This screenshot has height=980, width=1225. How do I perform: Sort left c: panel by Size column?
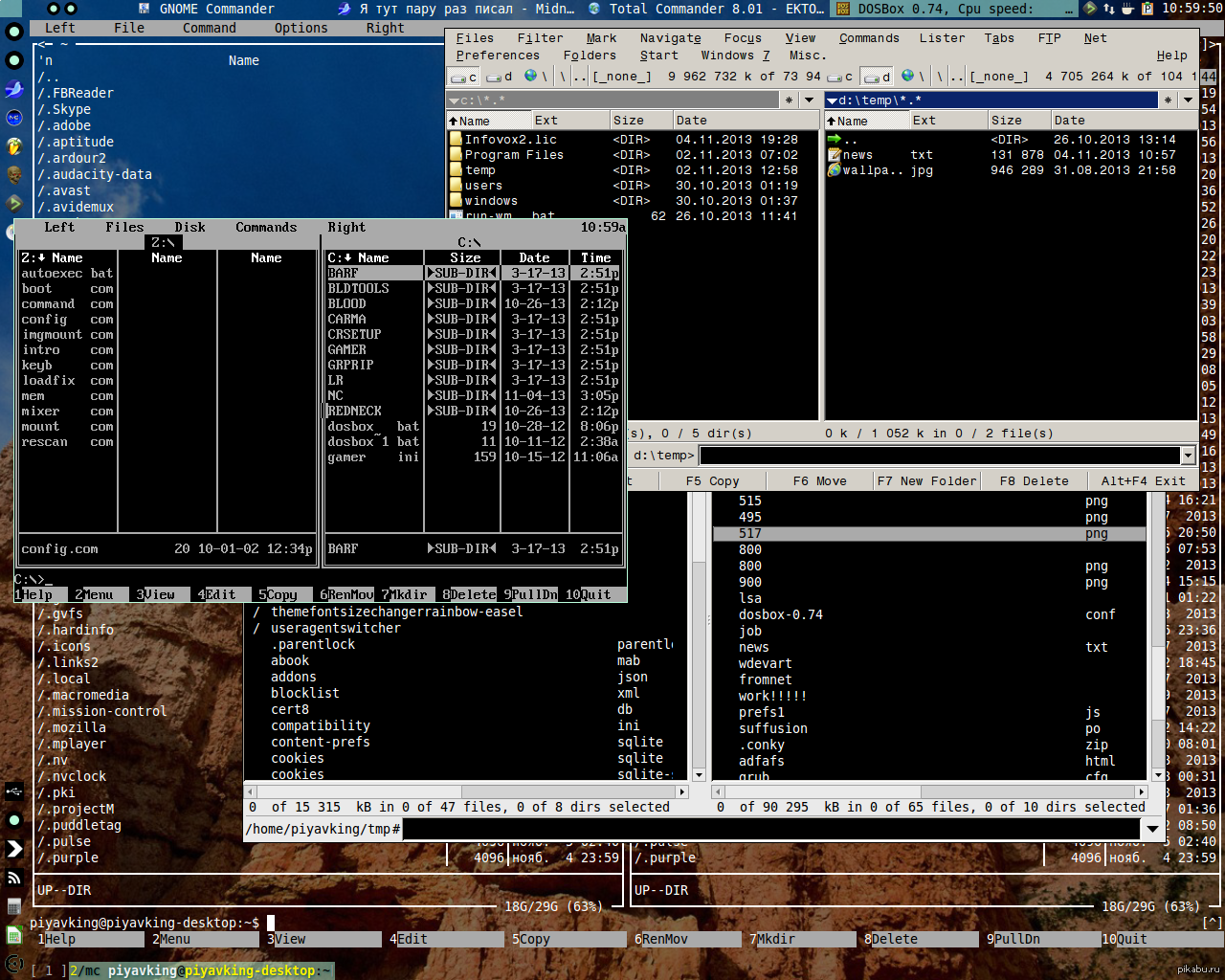pos(641,121)
